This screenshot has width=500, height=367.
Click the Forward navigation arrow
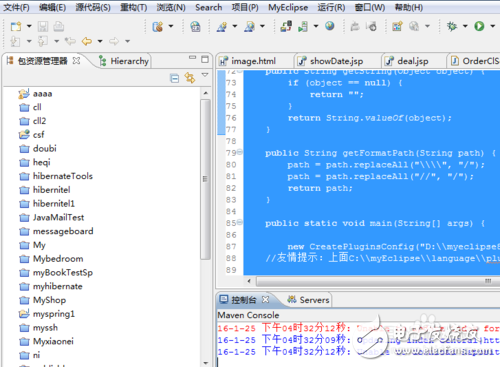114,41
